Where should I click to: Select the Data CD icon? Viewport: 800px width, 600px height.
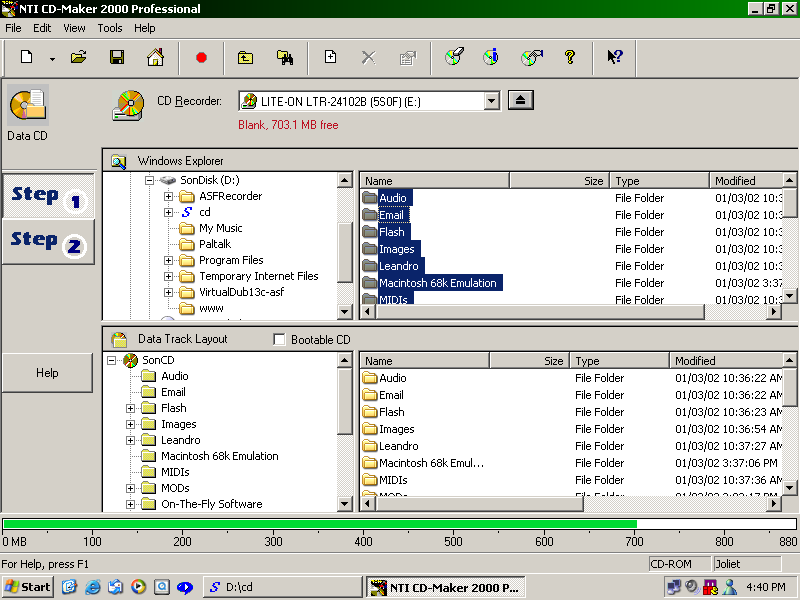(28, 106)
